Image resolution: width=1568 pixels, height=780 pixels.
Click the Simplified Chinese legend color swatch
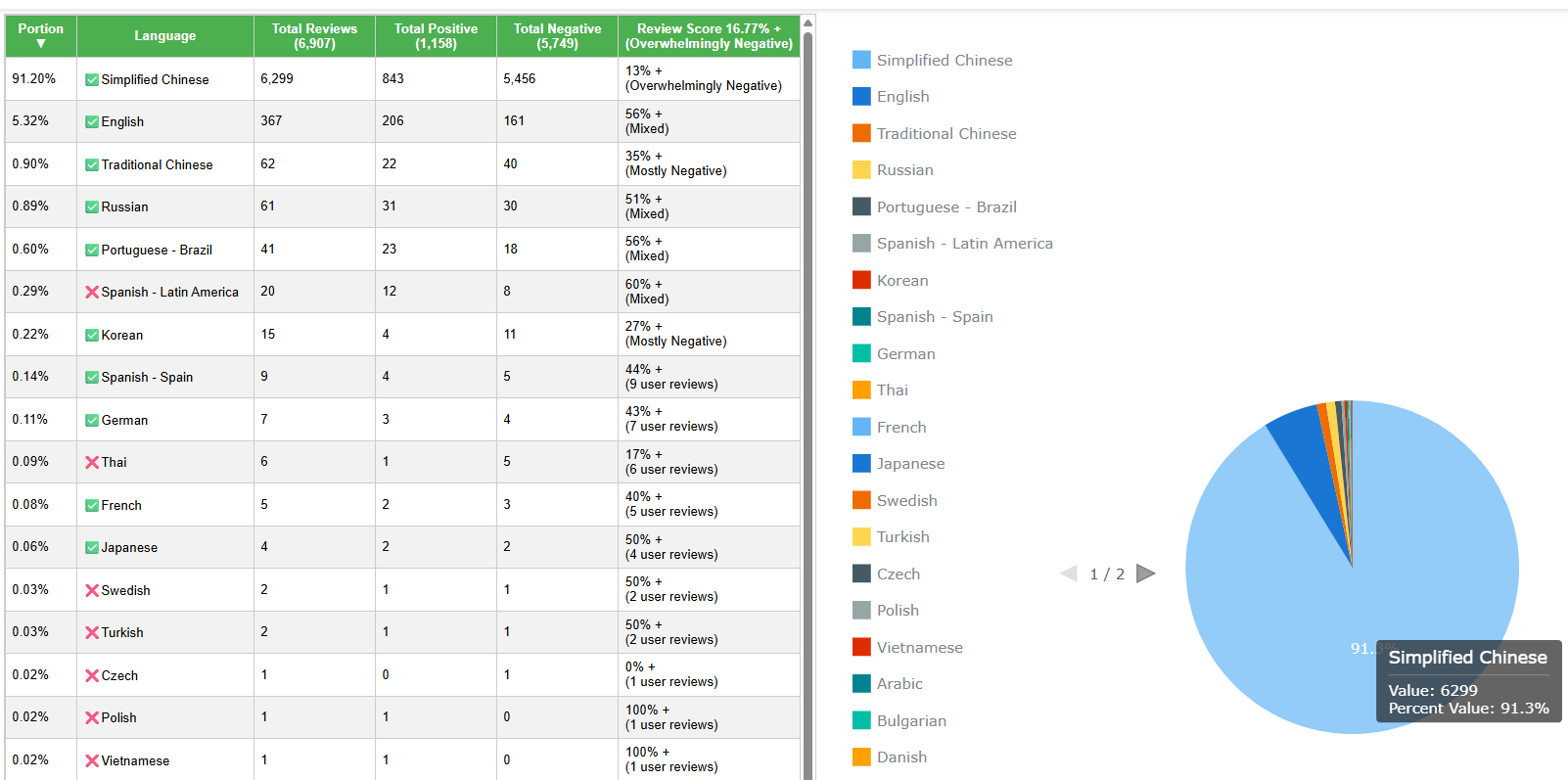pyautogui.click(x=861, y=60)
